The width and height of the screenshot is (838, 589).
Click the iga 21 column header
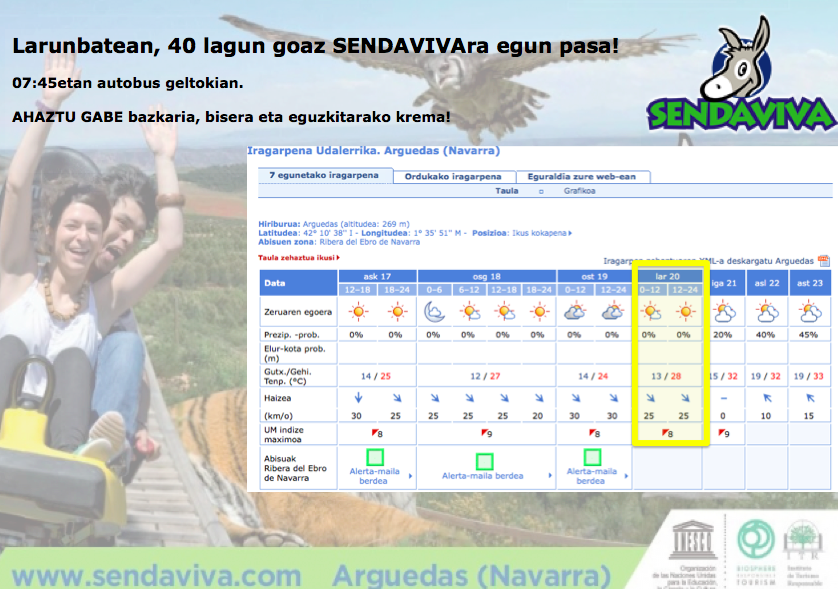(x=724, y=283)
